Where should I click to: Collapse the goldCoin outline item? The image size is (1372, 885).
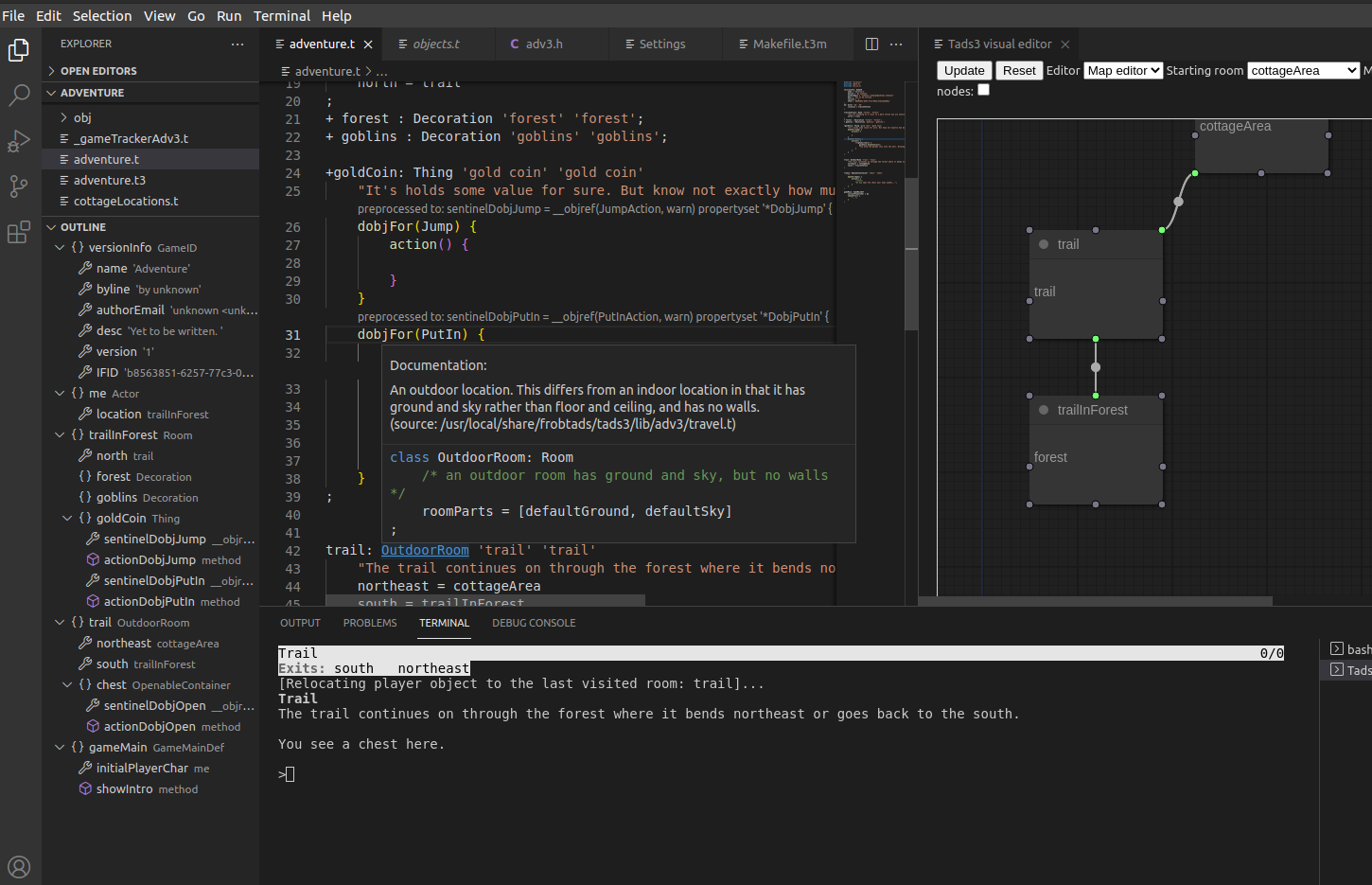pos(67,518)
